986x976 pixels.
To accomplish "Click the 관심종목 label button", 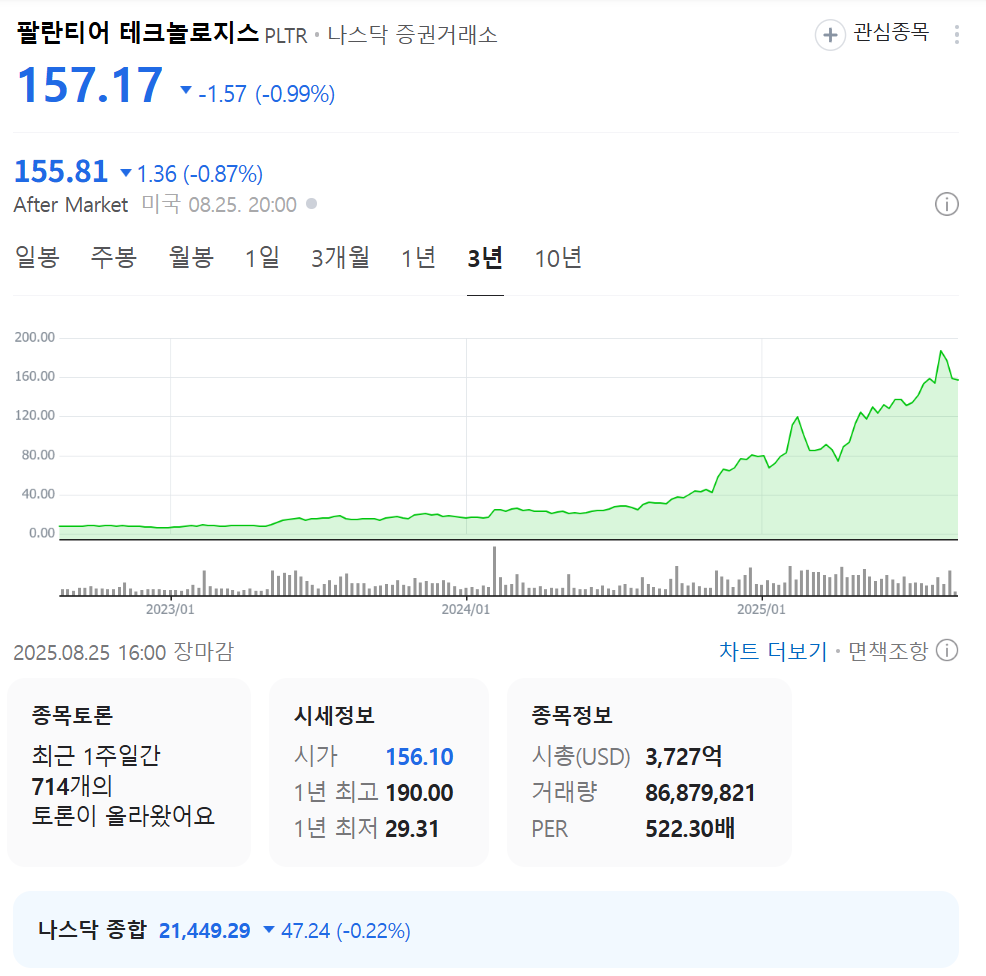I will (891, 32).
